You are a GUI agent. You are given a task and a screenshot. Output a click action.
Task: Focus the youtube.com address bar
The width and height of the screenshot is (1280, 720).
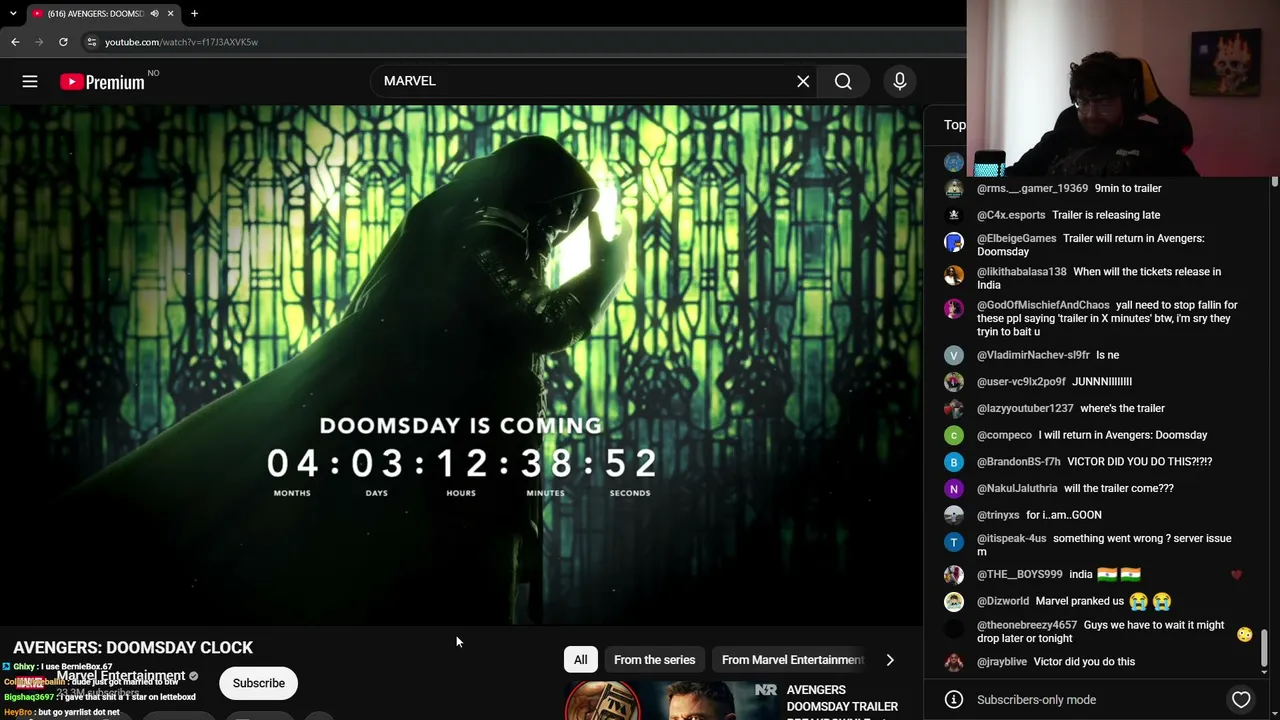click(520, 42)
